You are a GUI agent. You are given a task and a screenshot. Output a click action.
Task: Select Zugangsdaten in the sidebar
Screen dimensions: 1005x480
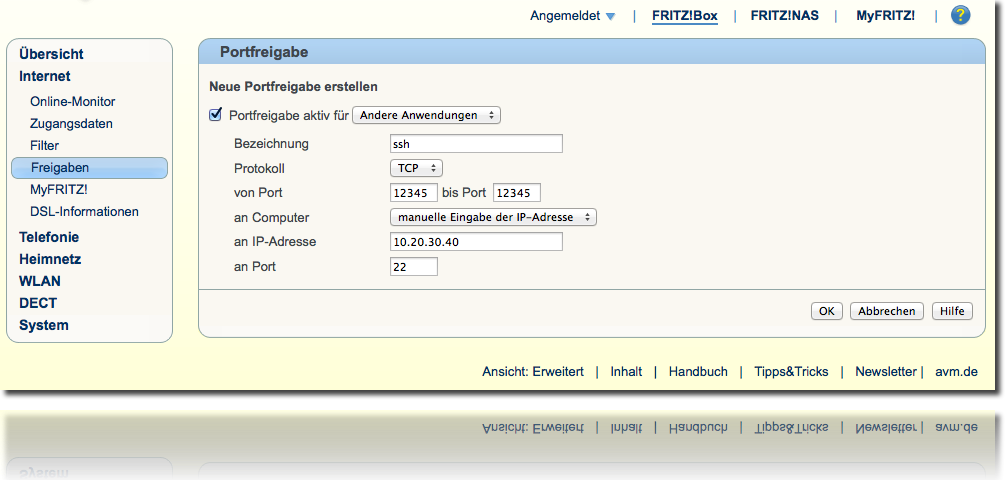tap(71, 124)
